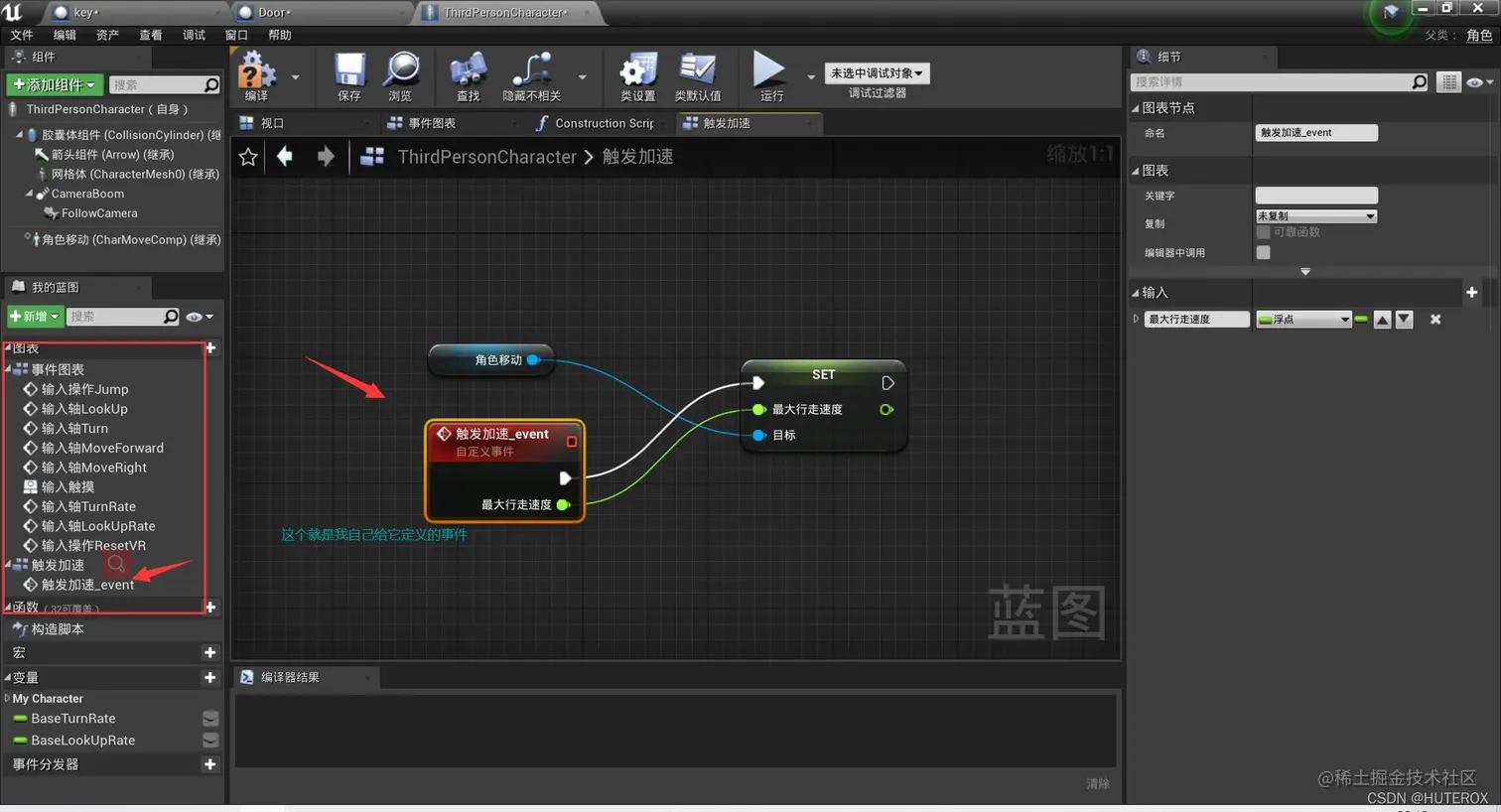Select 输入操作Jump in event graph list
1501x812 pixels.
(84, 389)
